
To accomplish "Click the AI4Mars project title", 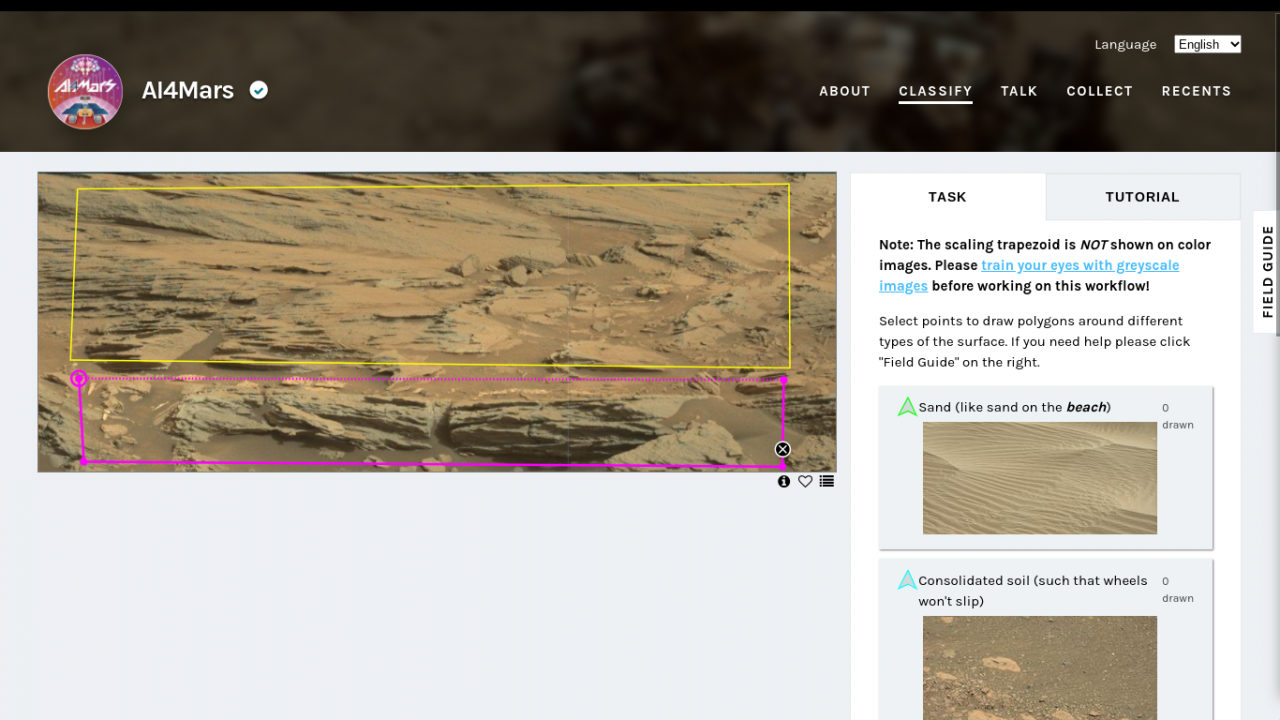I will 188,90.
